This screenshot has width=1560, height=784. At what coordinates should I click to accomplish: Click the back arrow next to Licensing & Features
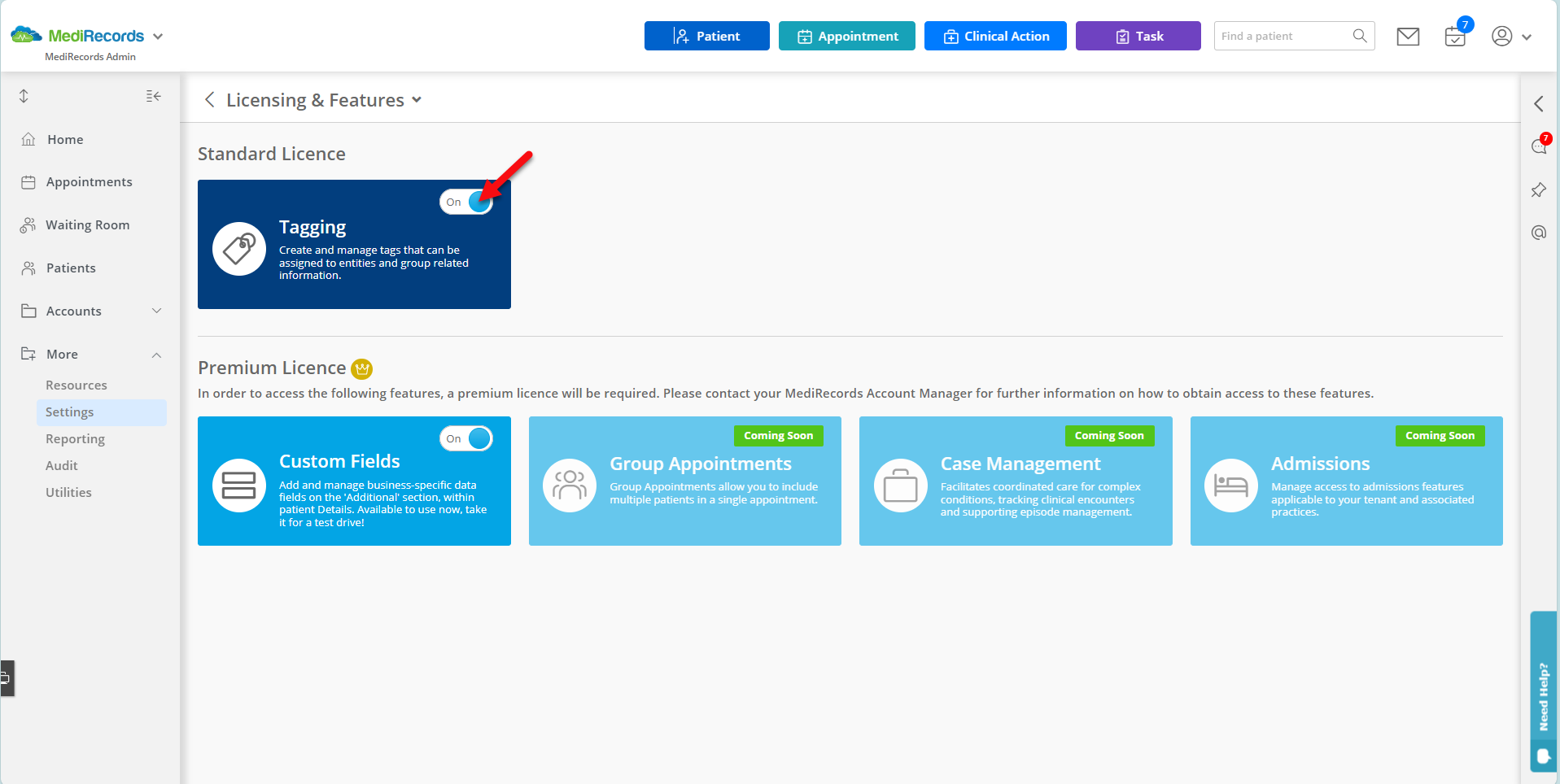[209, 99]
